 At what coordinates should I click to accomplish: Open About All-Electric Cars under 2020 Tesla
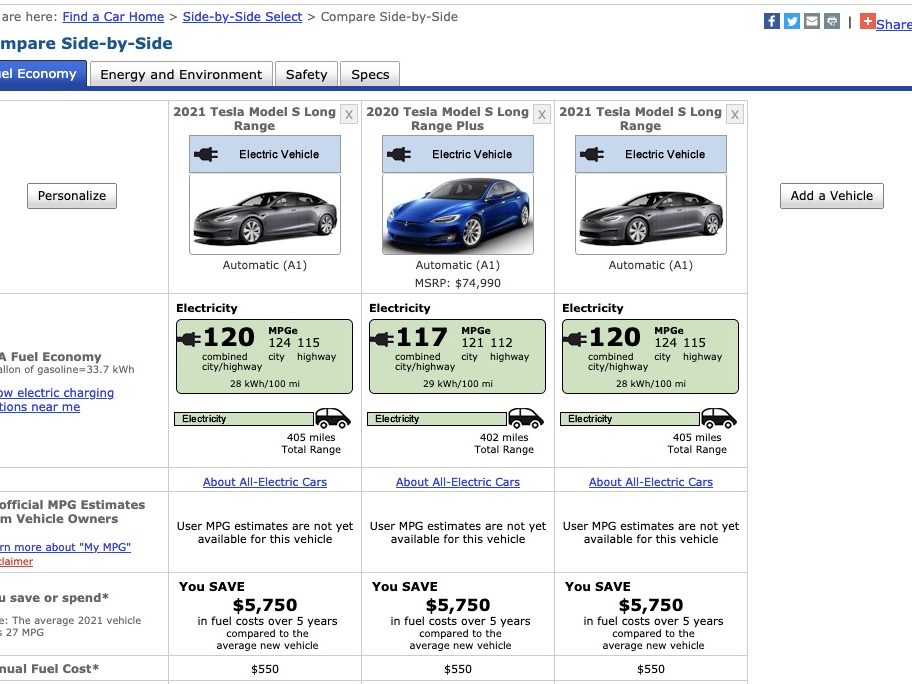pos(458,482)
